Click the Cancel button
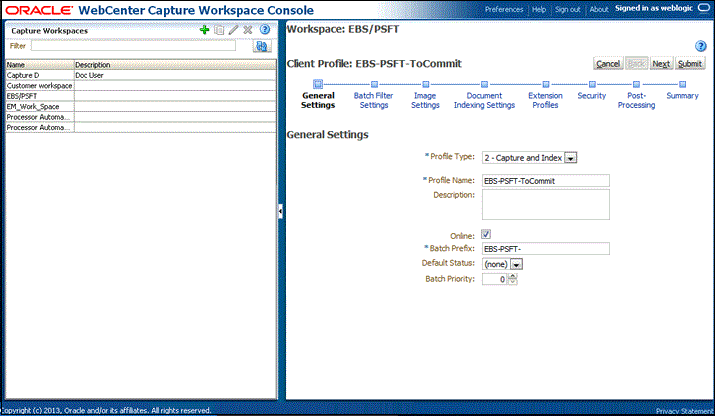 [608, 64]
